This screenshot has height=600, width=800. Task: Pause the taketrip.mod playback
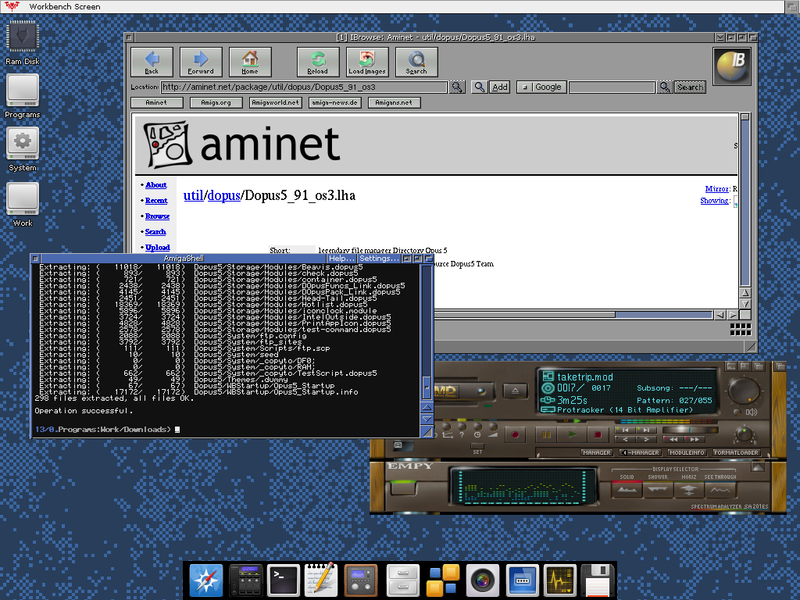pyautogui.click(x=547, y=435)
